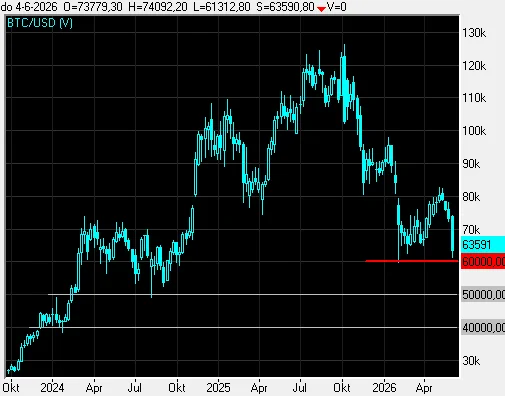Click the grey 50000 horizontal line on chart
The image size is (505, 396).
coord(253,294)
